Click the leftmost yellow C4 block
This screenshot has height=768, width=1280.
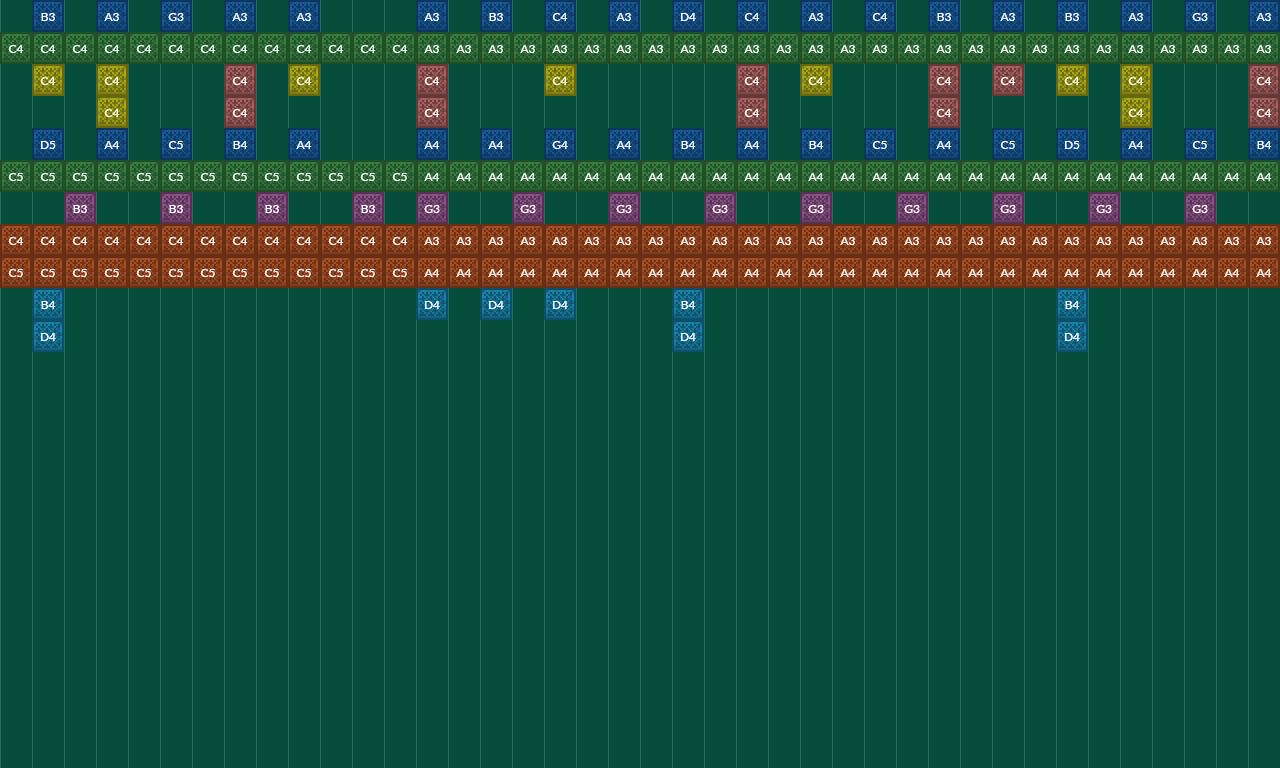[48, 81]
